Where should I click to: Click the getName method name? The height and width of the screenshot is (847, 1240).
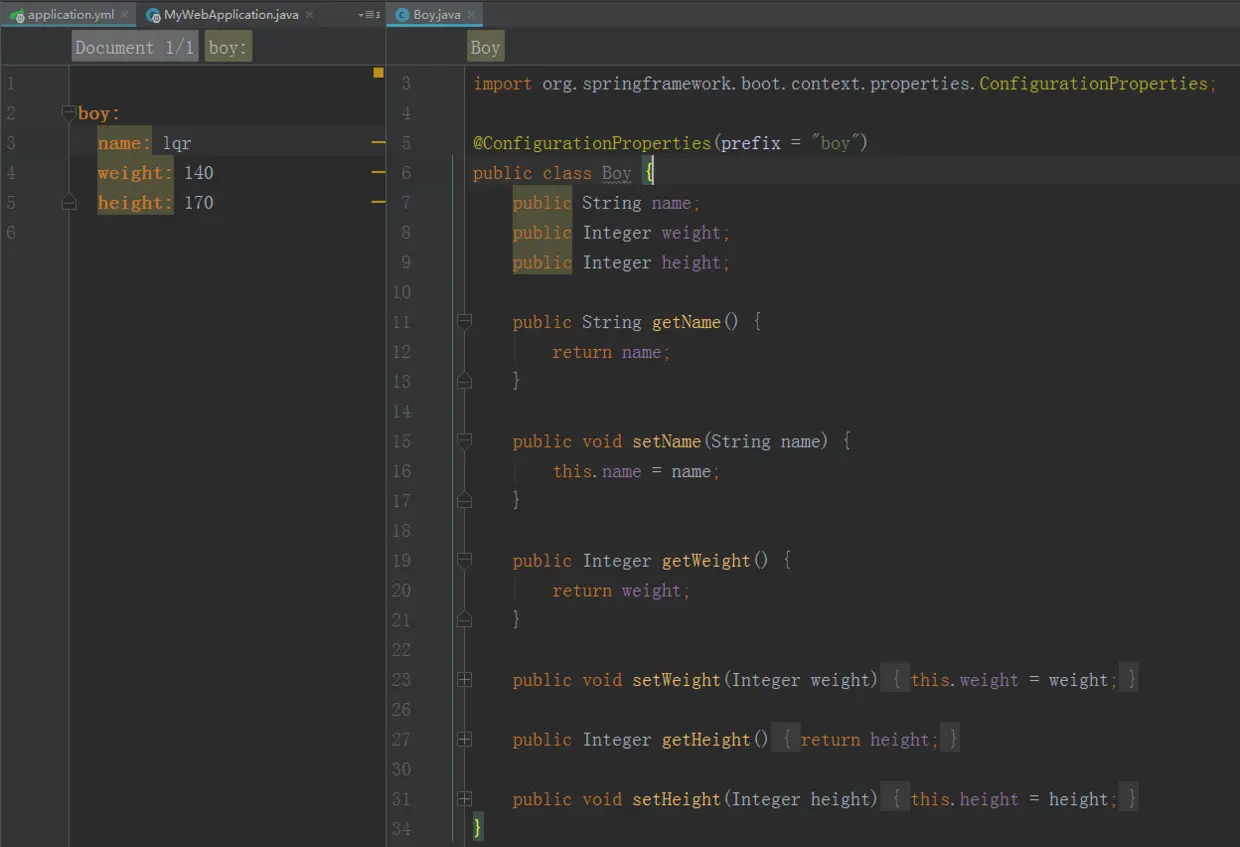coord(686,322)
